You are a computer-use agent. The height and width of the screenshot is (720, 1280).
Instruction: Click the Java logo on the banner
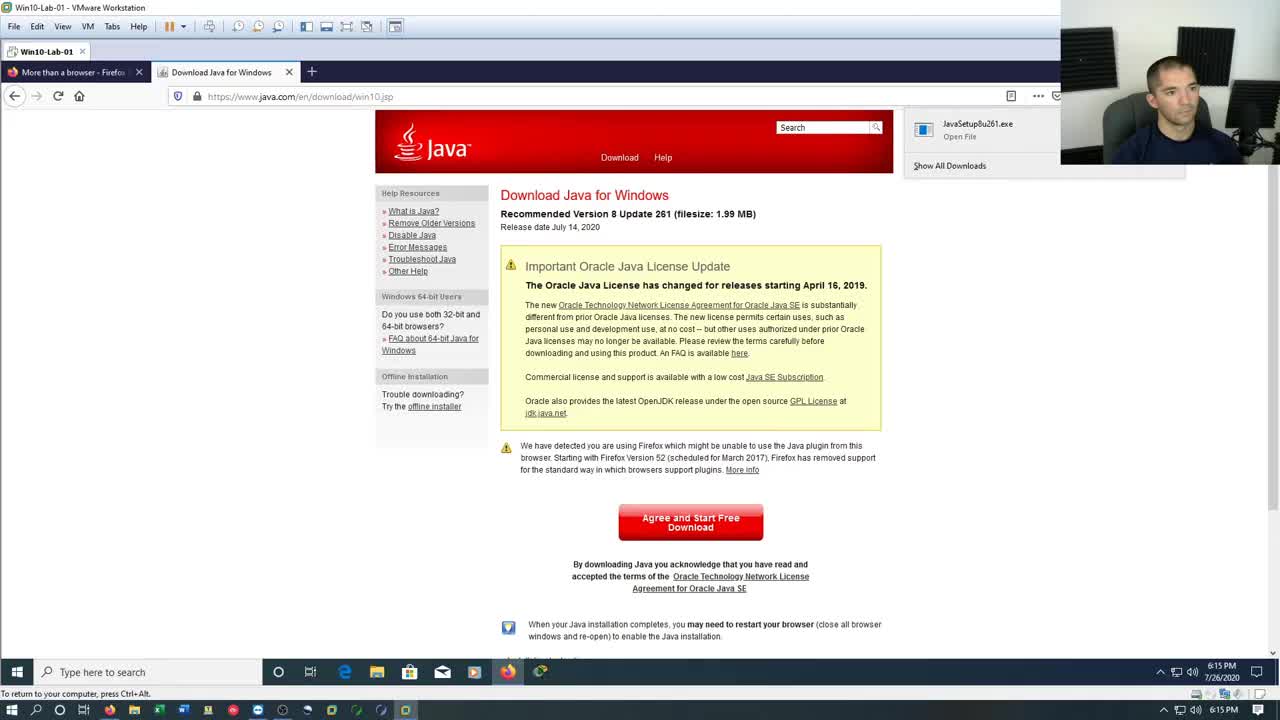[x=432, y=143]
